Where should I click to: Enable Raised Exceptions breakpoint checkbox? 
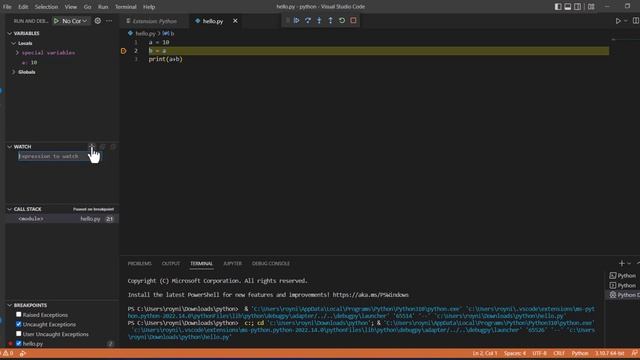click(x=19, y=315)
